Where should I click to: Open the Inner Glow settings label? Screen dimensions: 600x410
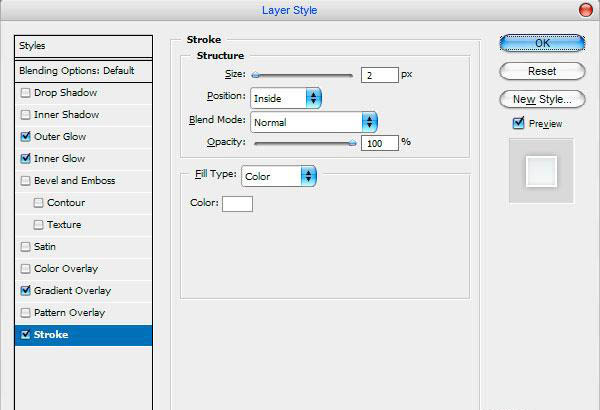(59, 158)
